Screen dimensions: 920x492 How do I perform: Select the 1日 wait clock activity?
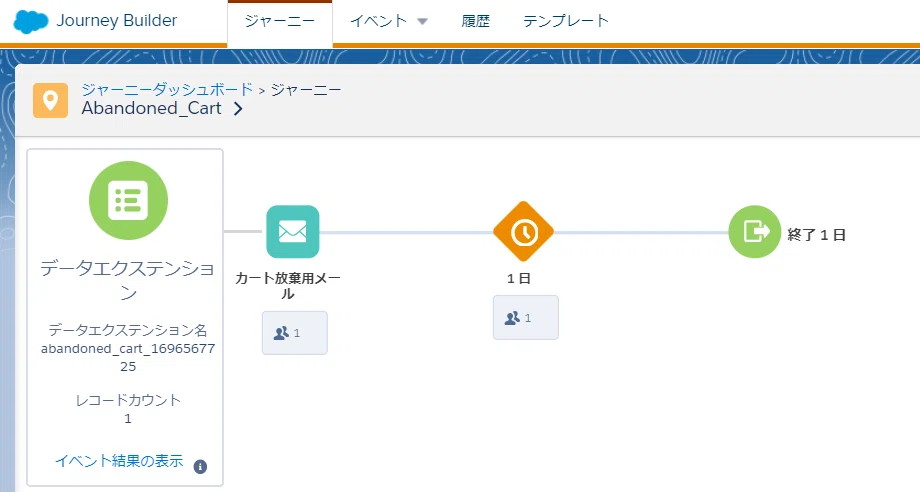pos(523,232)
